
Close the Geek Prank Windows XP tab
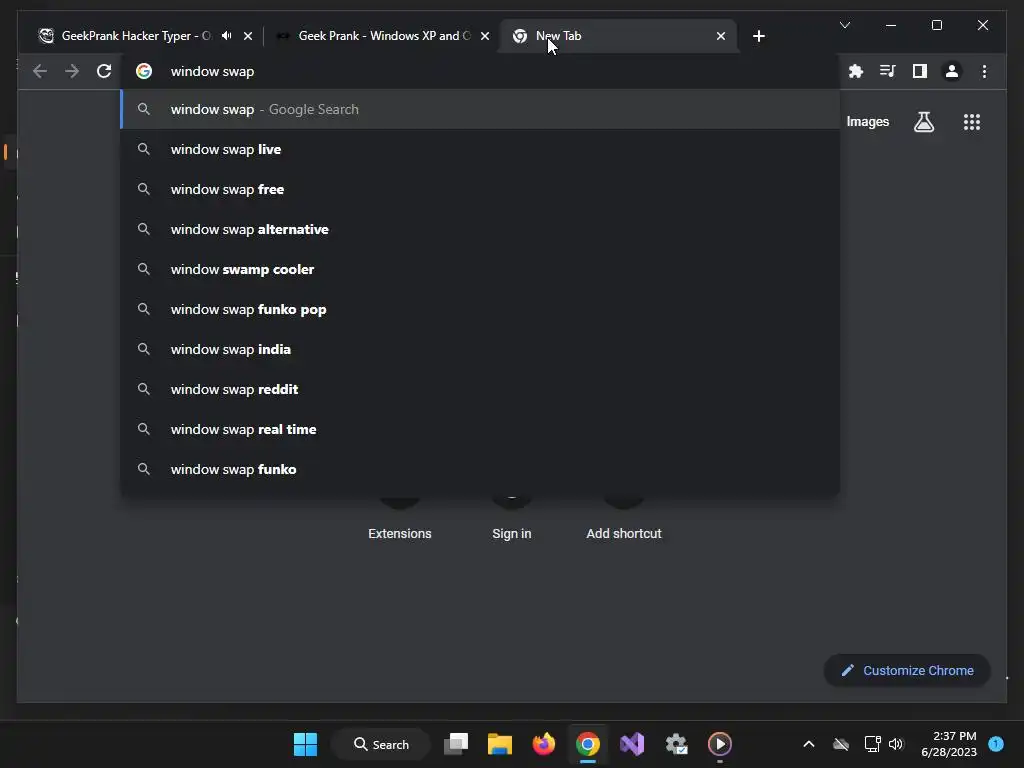pyautogui.click(x=485, y=36)
